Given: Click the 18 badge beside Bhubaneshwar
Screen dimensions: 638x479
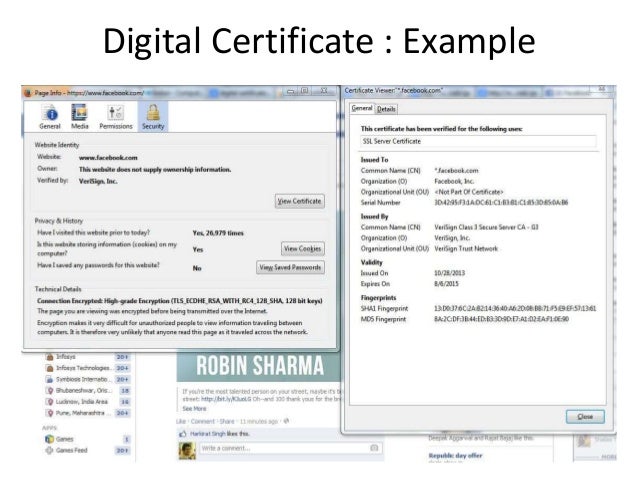Looking at the screenshot, I should 125,391.
